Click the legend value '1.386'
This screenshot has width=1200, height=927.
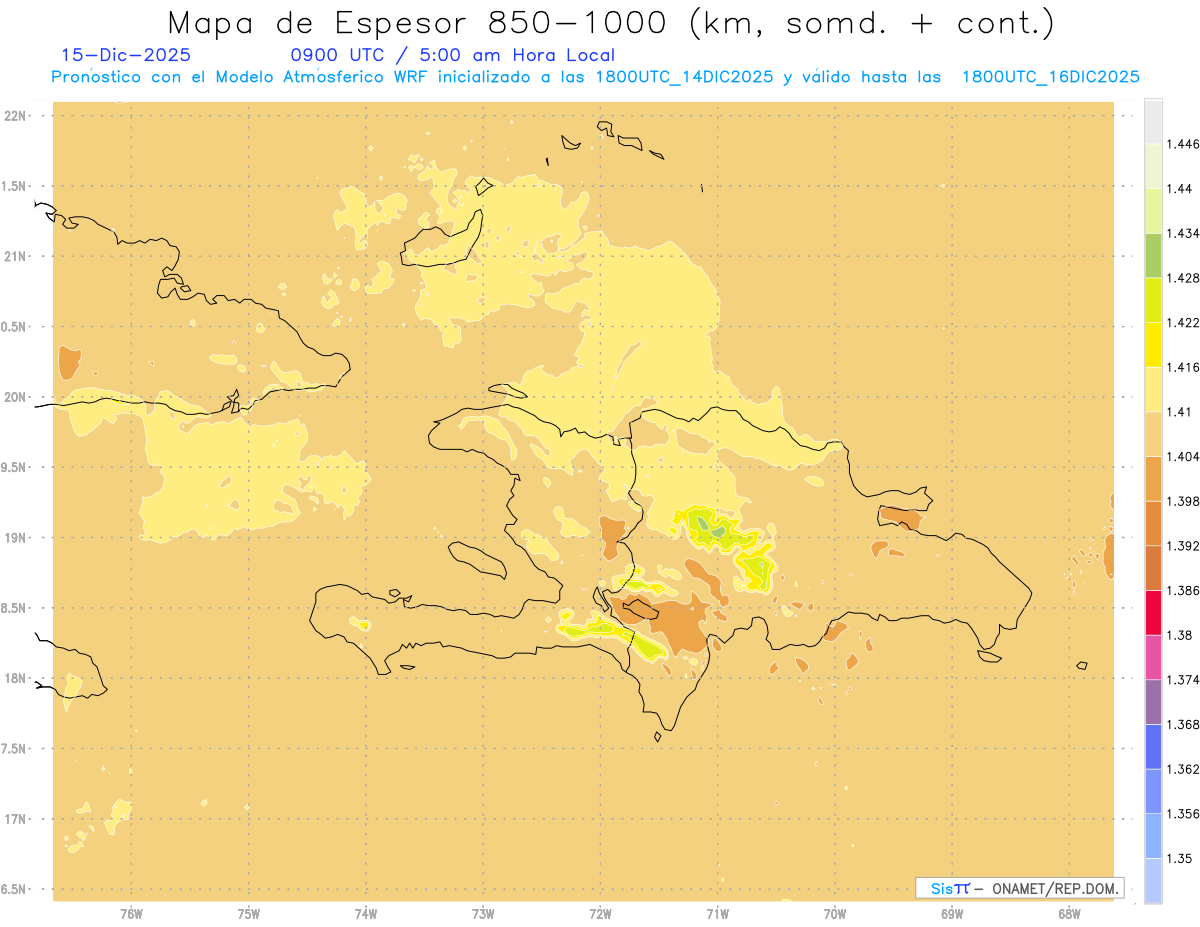(1185, 590)
